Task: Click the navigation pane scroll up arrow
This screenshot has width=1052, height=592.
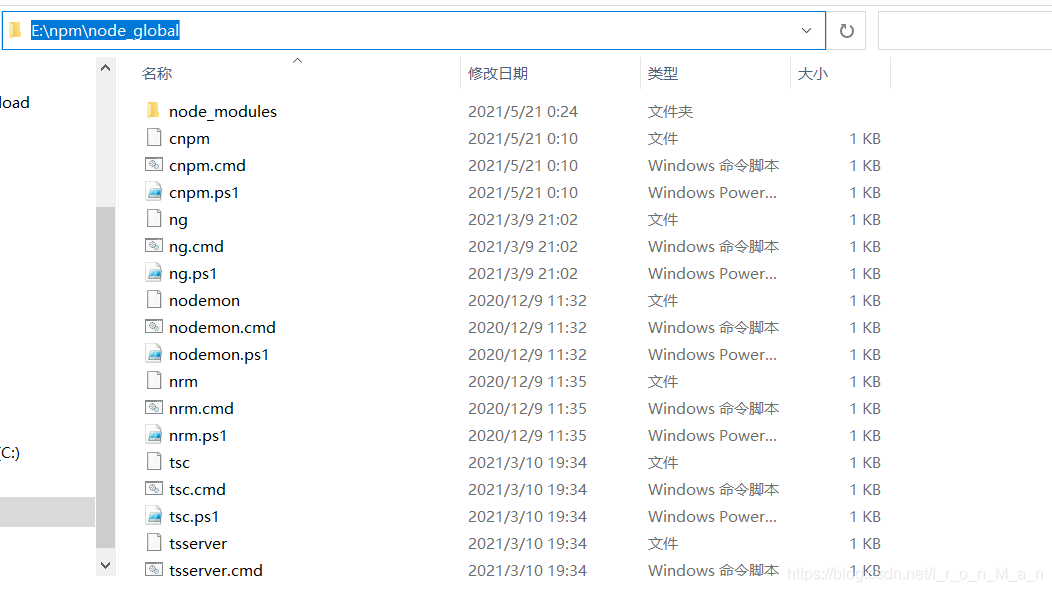Action: click(x=105, y=68)
